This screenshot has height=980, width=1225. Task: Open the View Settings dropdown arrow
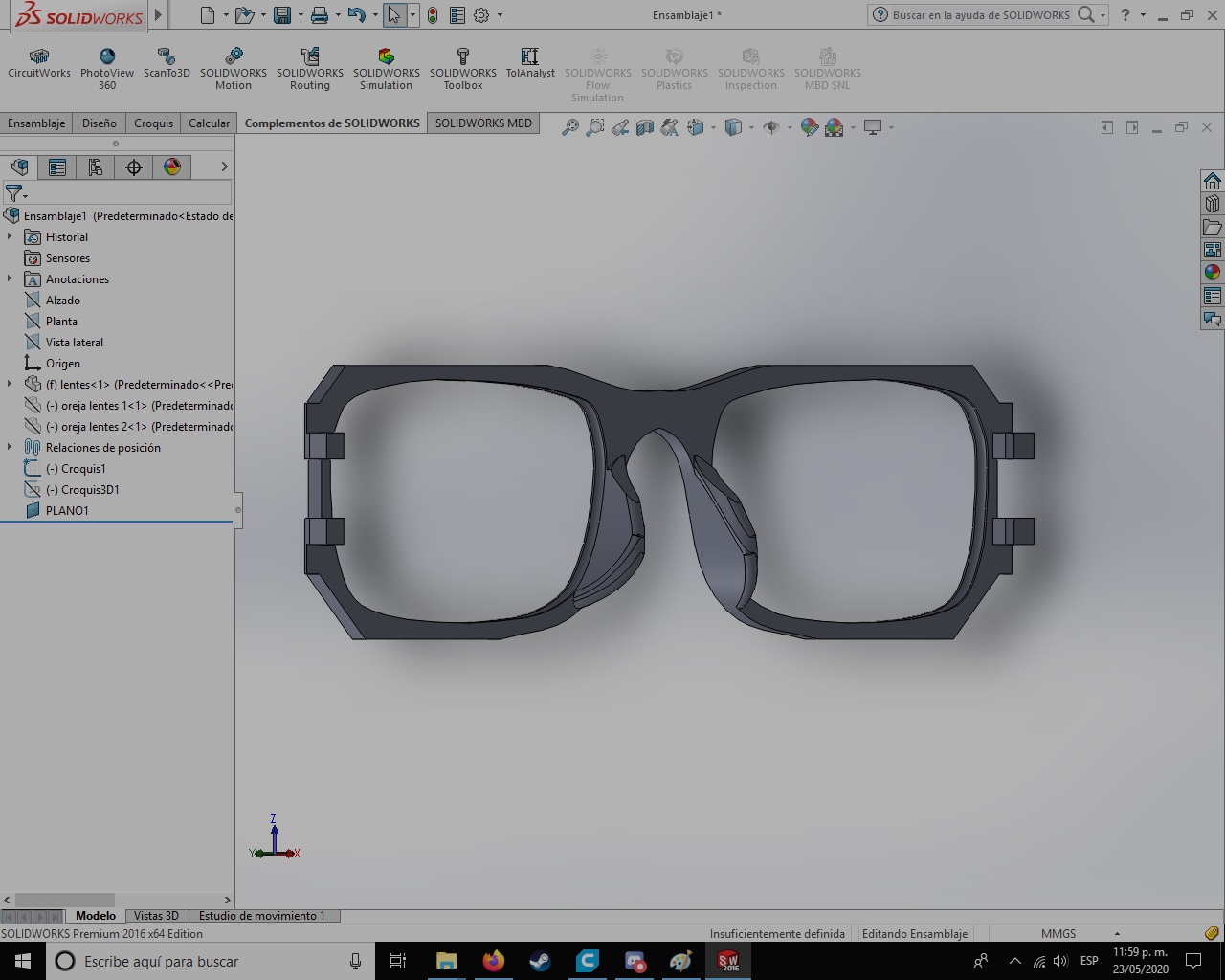[891, 127]
